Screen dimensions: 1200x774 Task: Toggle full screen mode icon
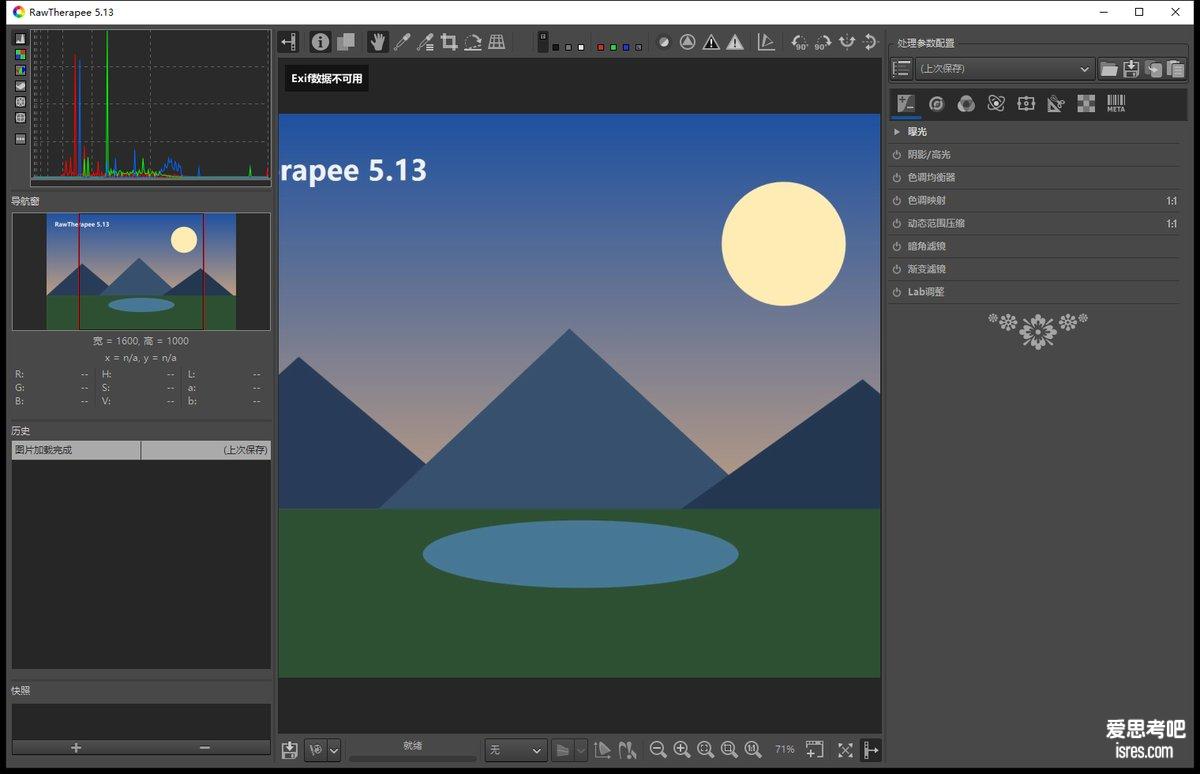coord(846,750)
